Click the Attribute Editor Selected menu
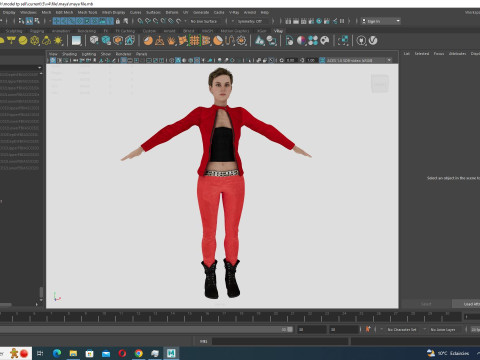Image resolution: width=480 pixels, height=360 pixels. pos(422,53)
